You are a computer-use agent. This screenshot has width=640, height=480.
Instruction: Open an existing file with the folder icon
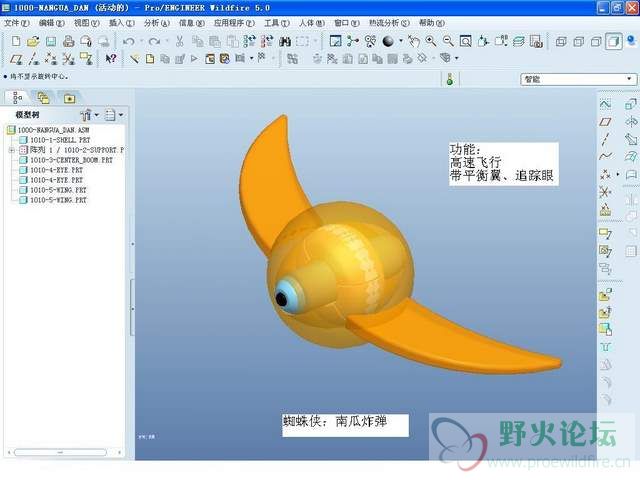[x=33, y=41]
